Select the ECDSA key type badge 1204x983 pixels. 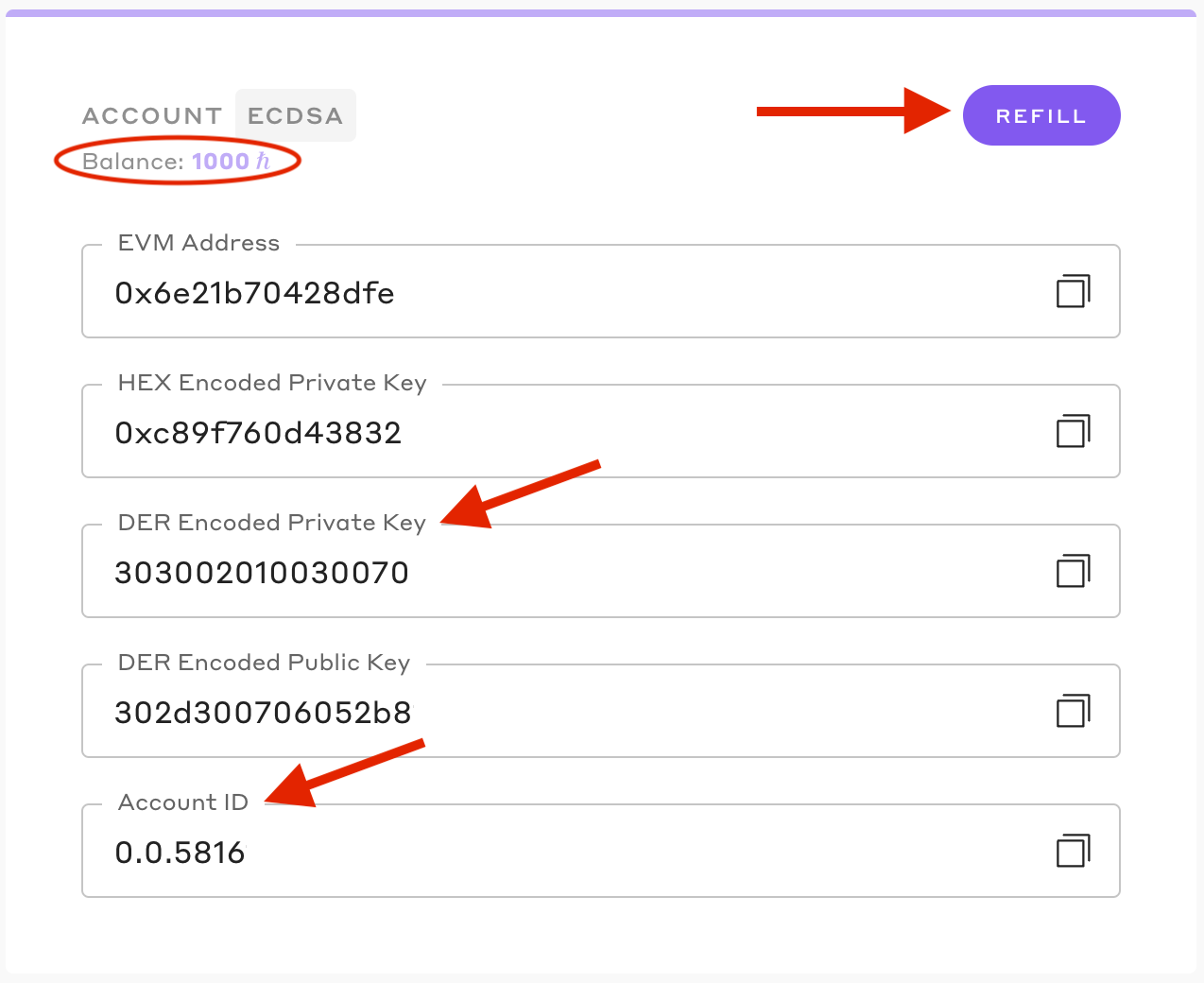(x=295, y=115)
